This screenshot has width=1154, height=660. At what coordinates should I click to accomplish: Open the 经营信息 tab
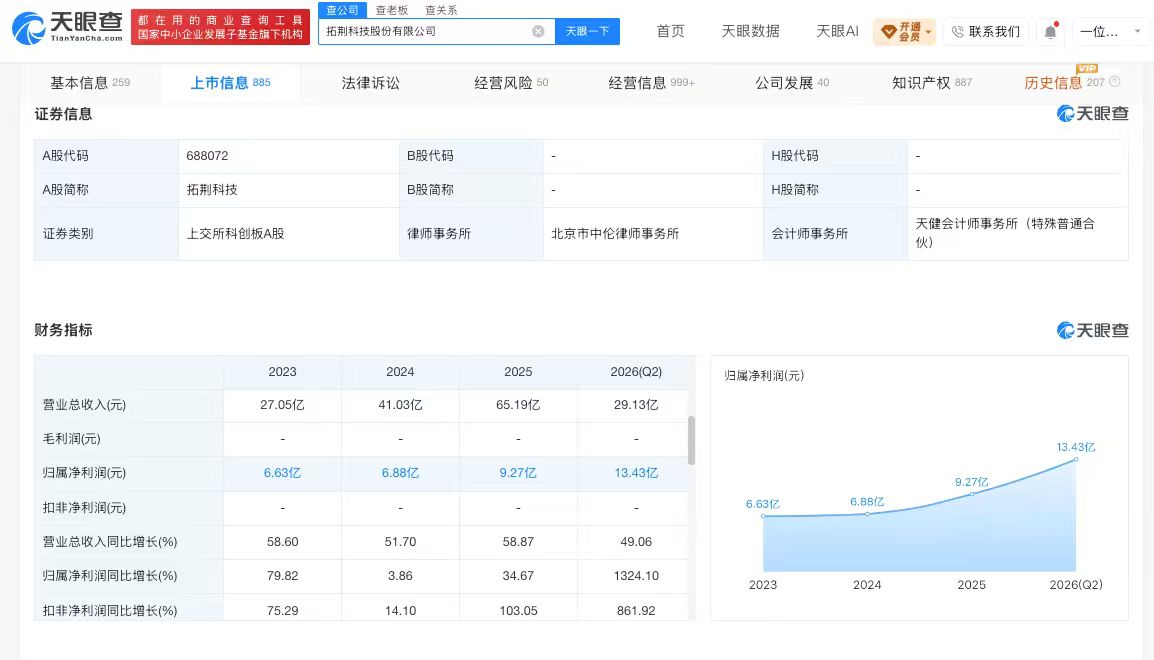point(651,82)
